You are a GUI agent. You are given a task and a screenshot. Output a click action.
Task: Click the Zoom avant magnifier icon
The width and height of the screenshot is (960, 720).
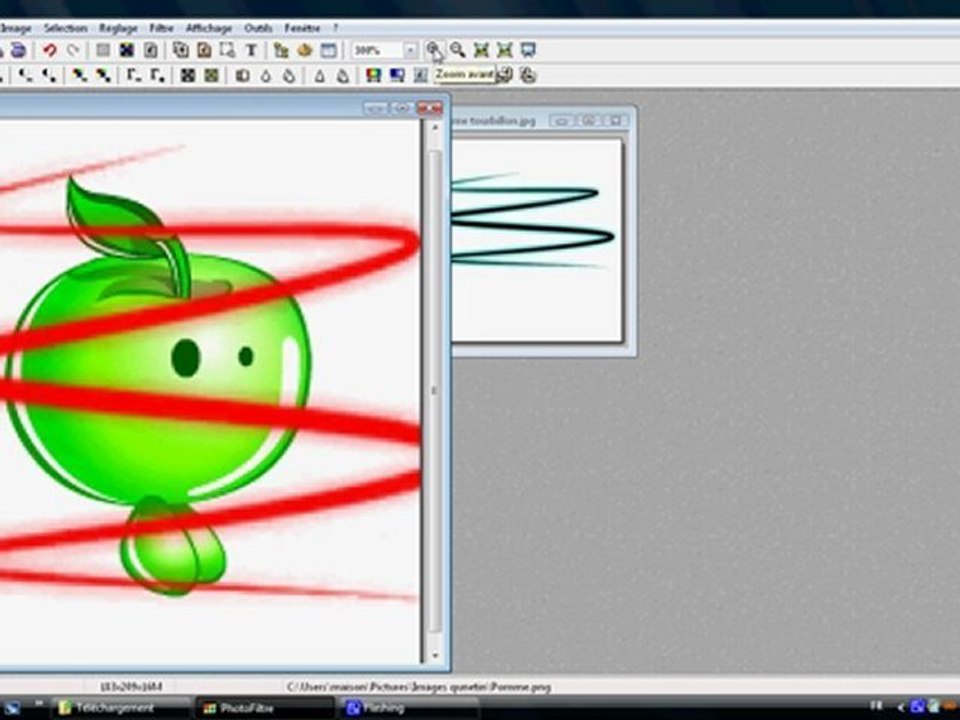coord(433,49)
